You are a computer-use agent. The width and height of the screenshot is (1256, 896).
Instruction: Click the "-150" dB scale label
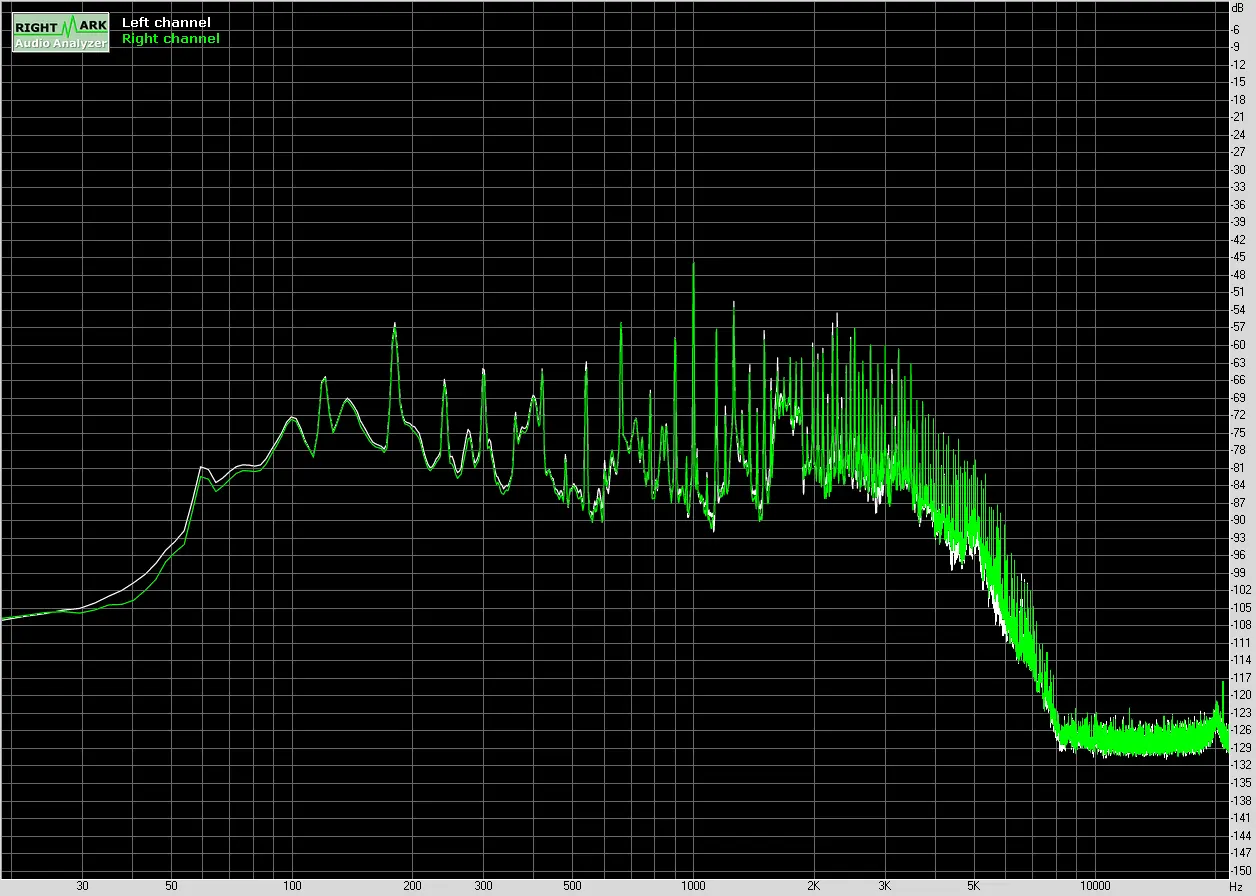(x=1240, y=870)
